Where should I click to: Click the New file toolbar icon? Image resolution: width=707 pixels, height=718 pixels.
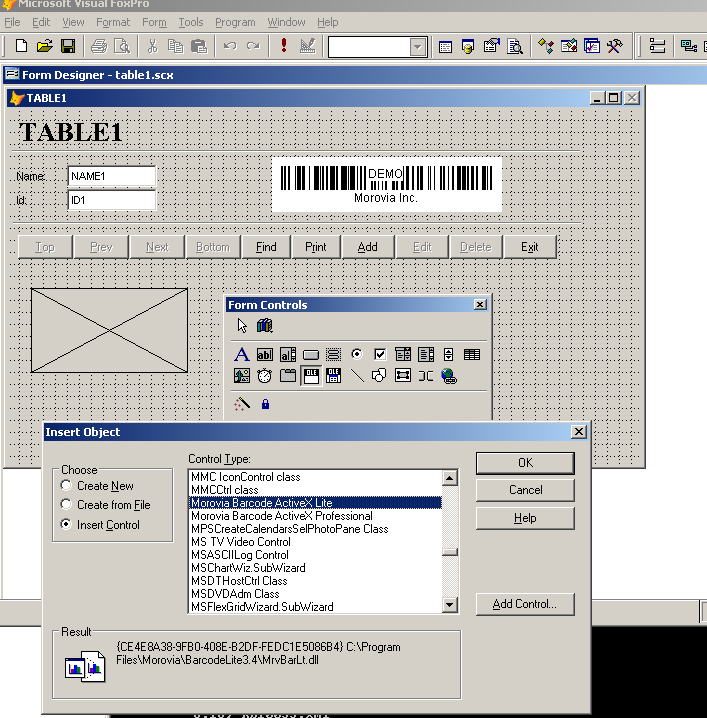pyautogui.click(x=21, y=46)
